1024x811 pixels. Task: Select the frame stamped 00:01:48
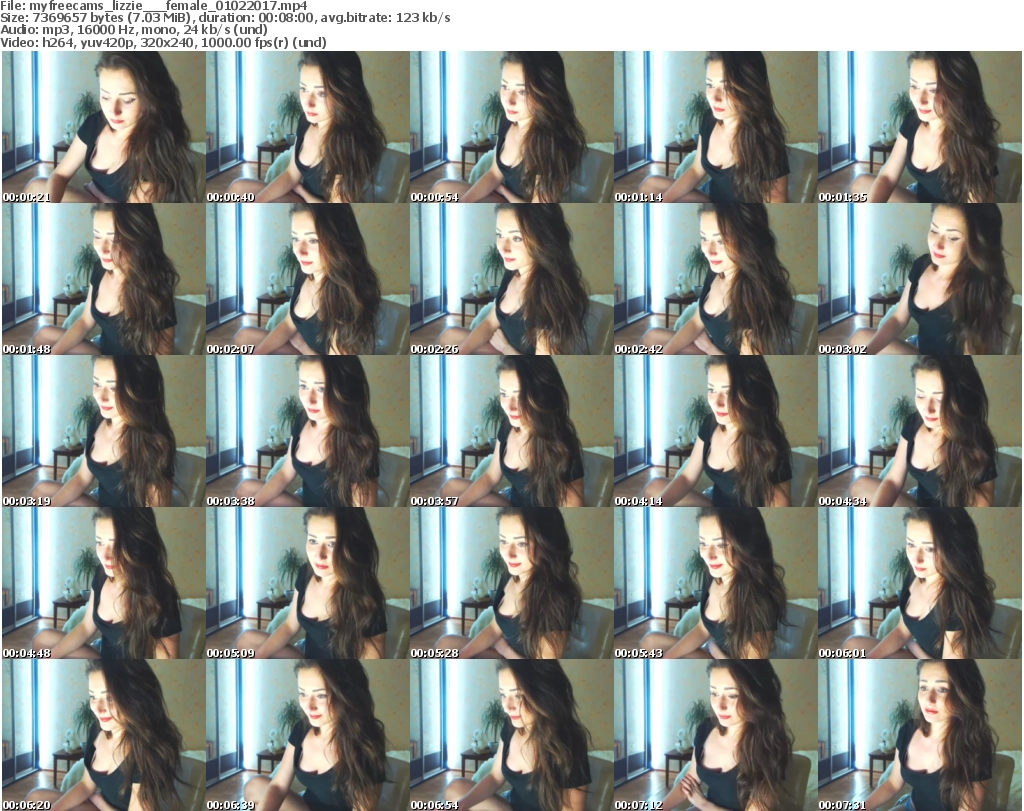[x=104, y=279]
